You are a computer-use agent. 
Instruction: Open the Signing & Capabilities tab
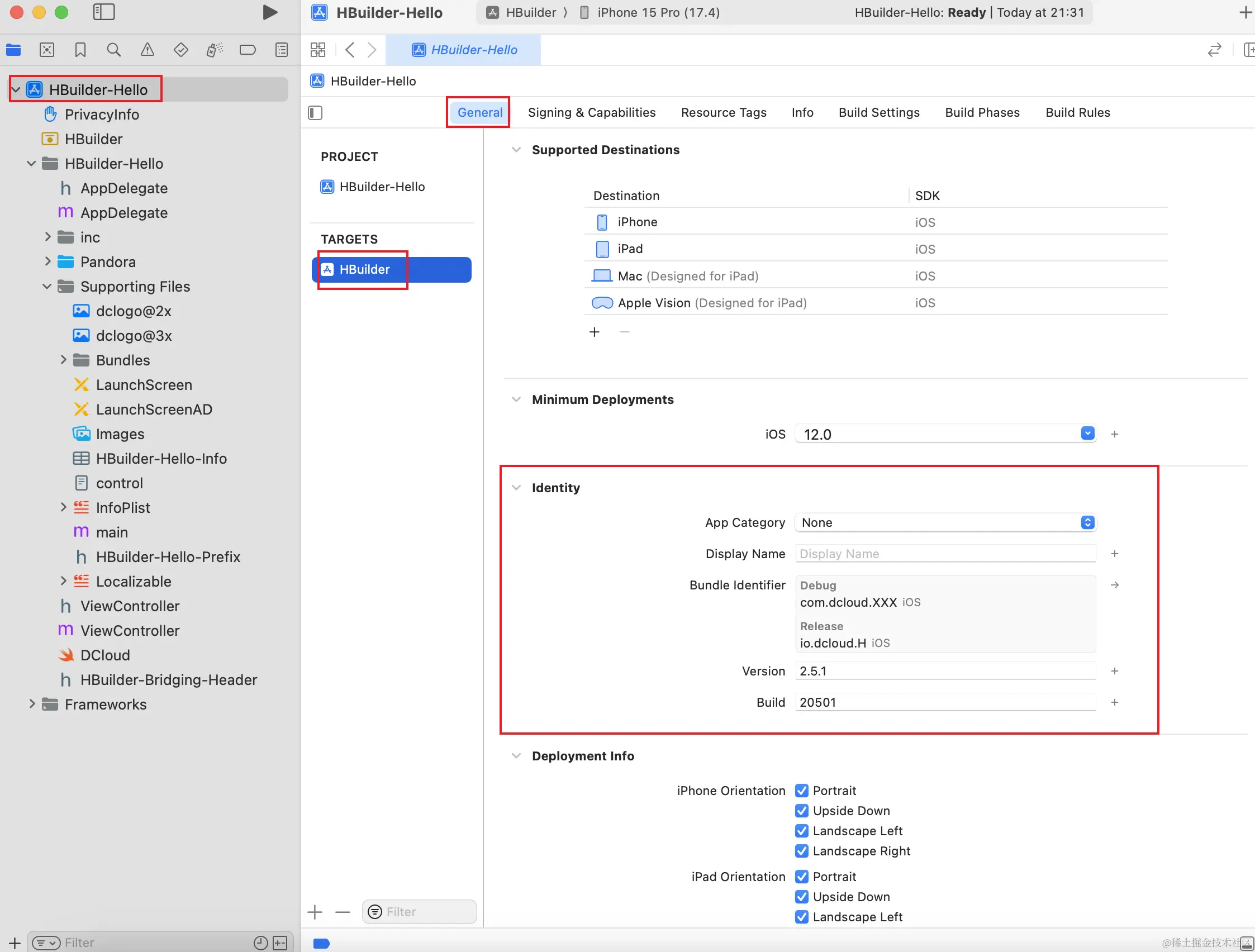[591, 112]
